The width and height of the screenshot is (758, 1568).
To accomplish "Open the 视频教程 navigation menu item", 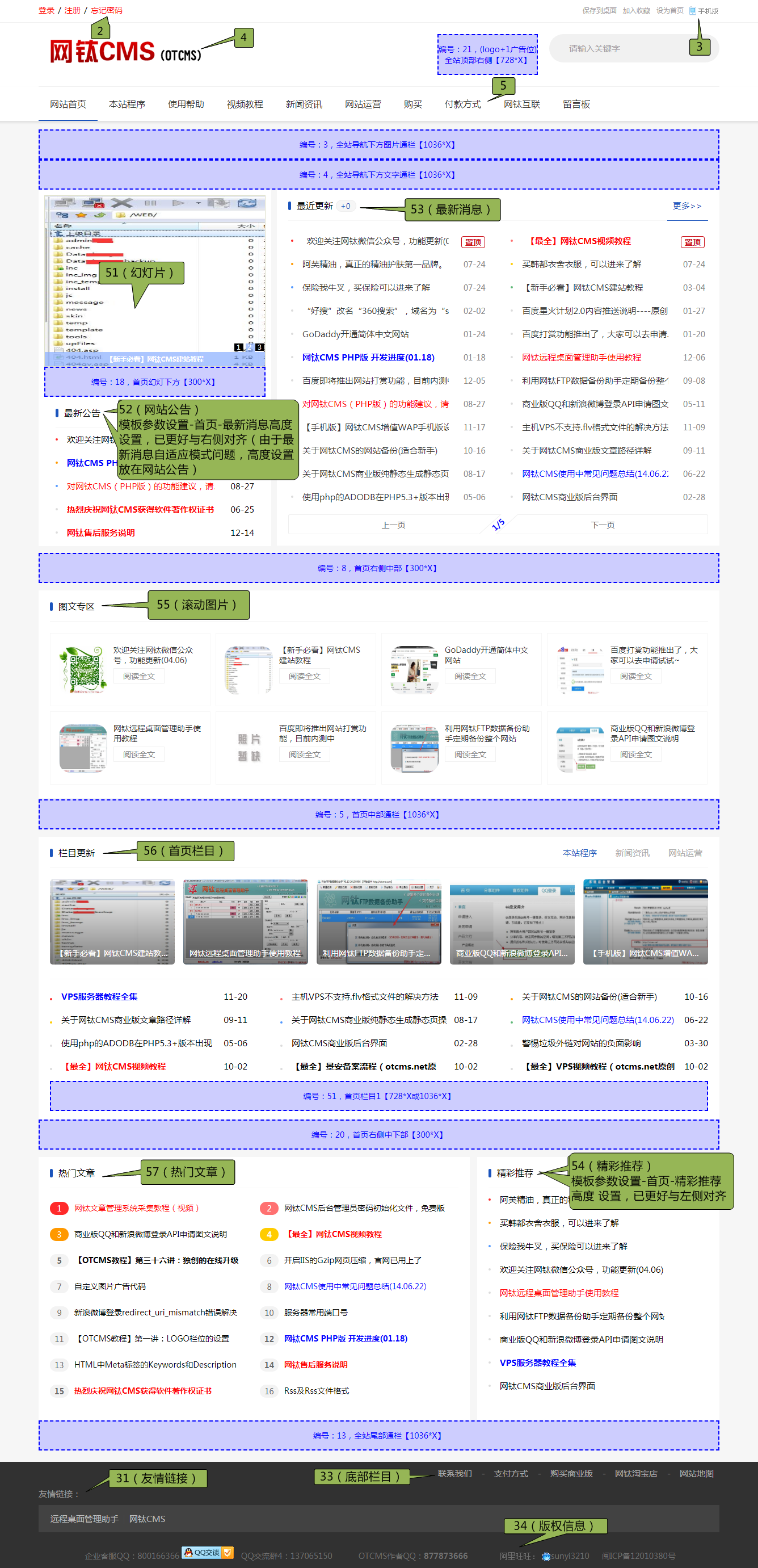I will tap(245, 104).
